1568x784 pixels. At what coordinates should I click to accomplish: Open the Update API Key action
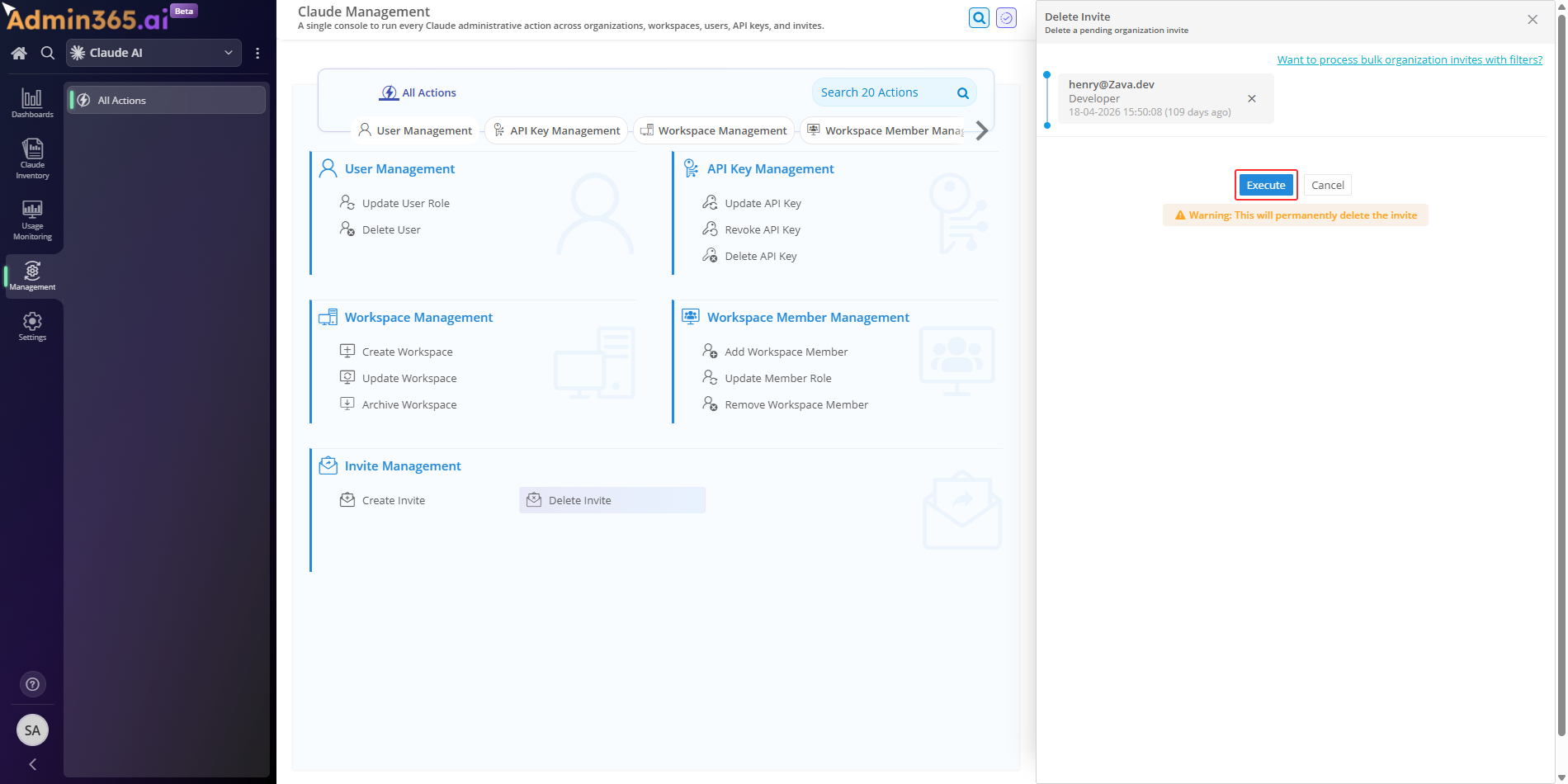[752, 203]
